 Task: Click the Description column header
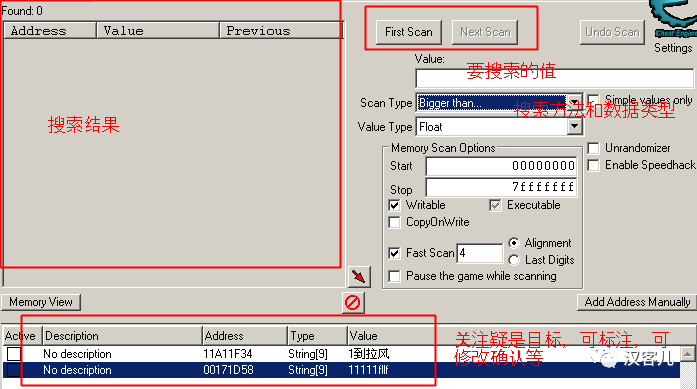(122, 336)
